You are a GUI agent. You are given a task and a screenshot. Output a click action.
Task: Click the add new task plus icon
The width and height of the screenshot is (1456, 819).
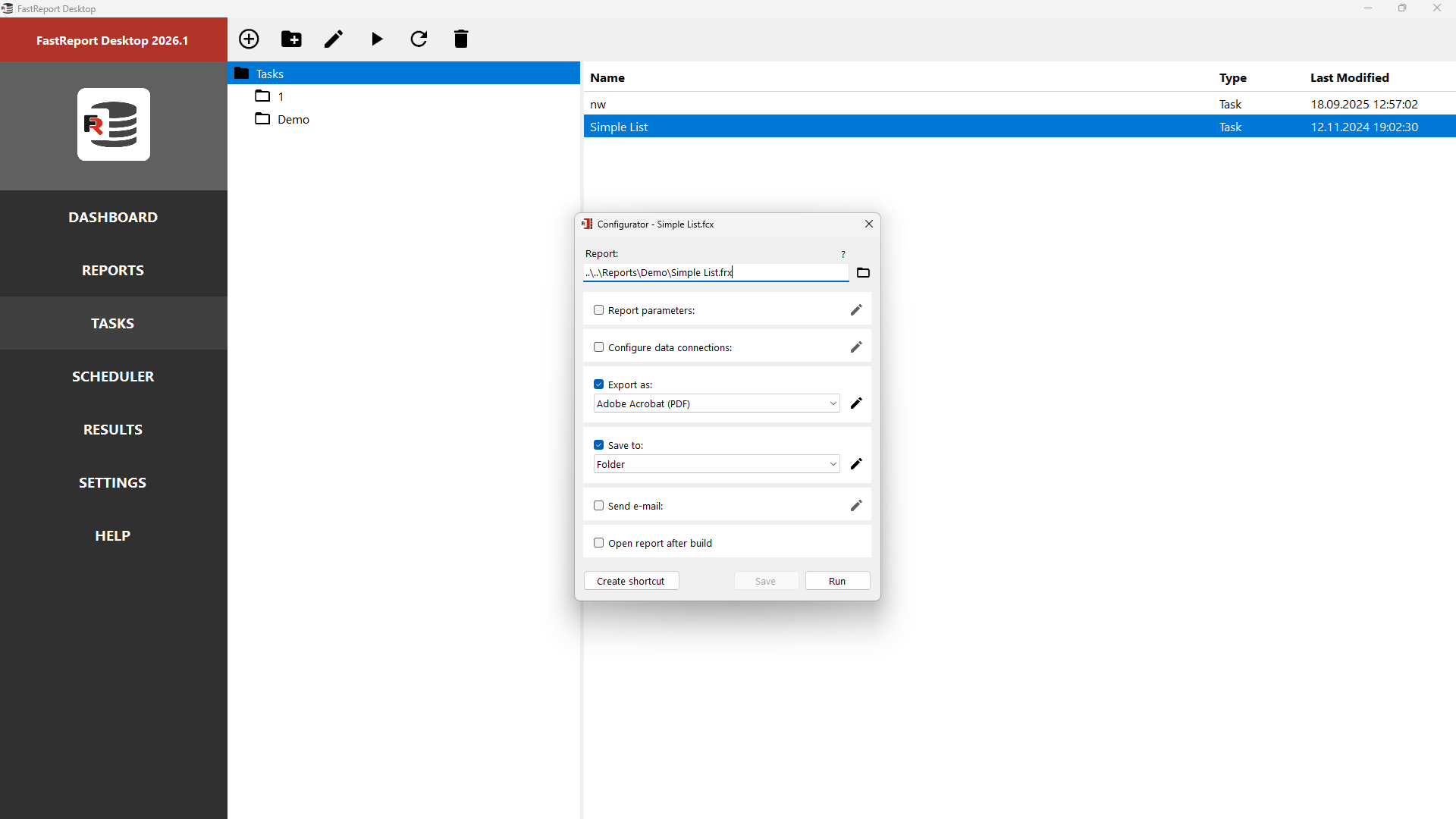point(249,39)
